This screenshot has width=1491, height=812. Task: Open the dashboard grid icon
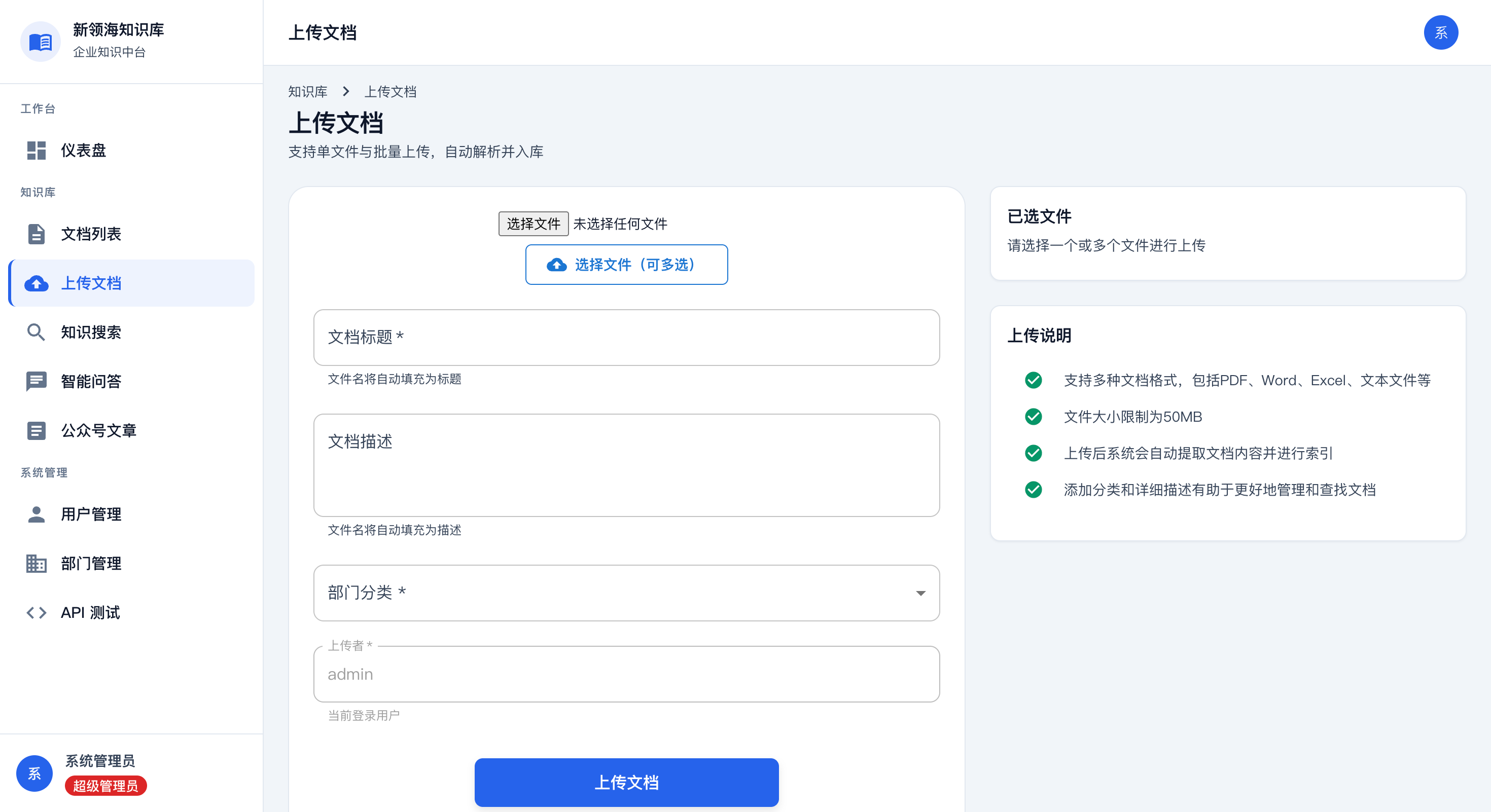point(36,151)
